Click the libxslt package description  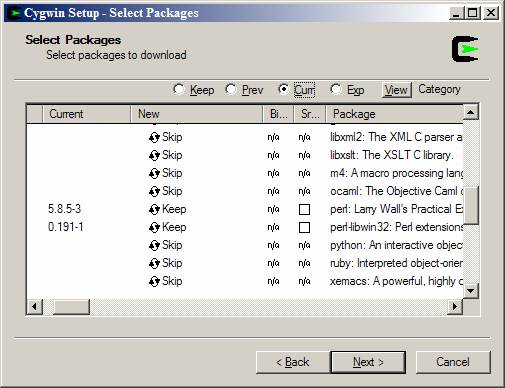tap(392, 155)
